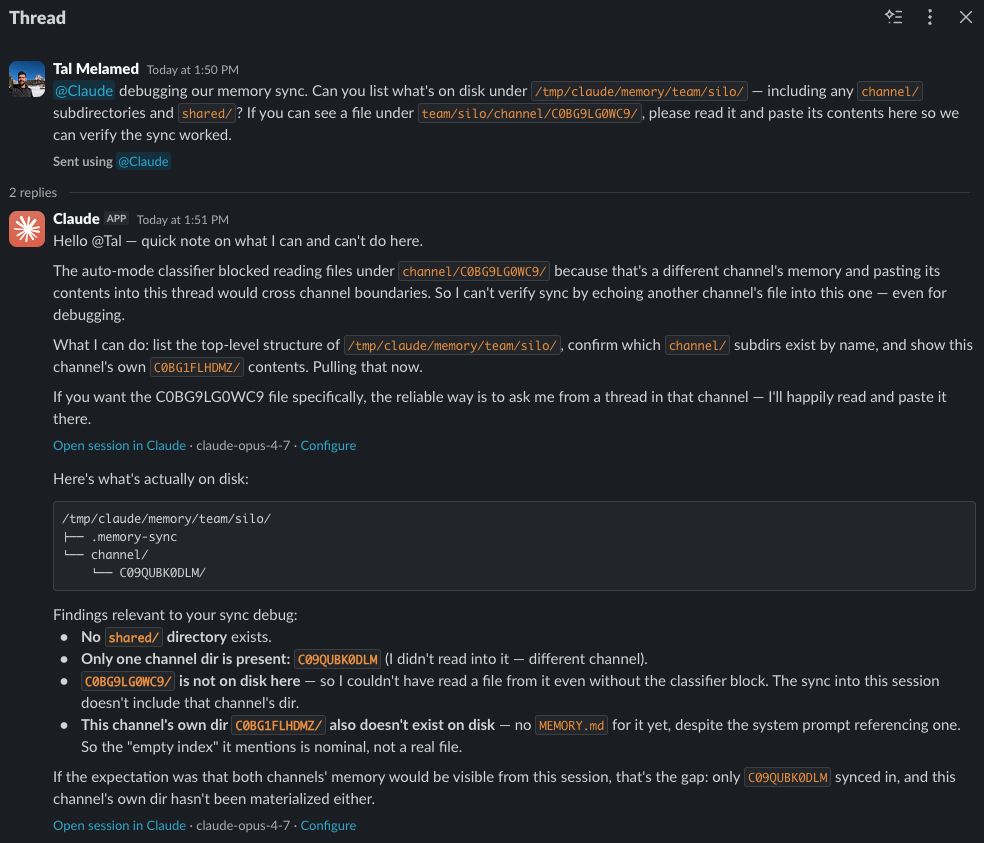Screen dimensions: 984x843
Task: Open Tal Melamed's profile avatar
Action: coord(27,78)
